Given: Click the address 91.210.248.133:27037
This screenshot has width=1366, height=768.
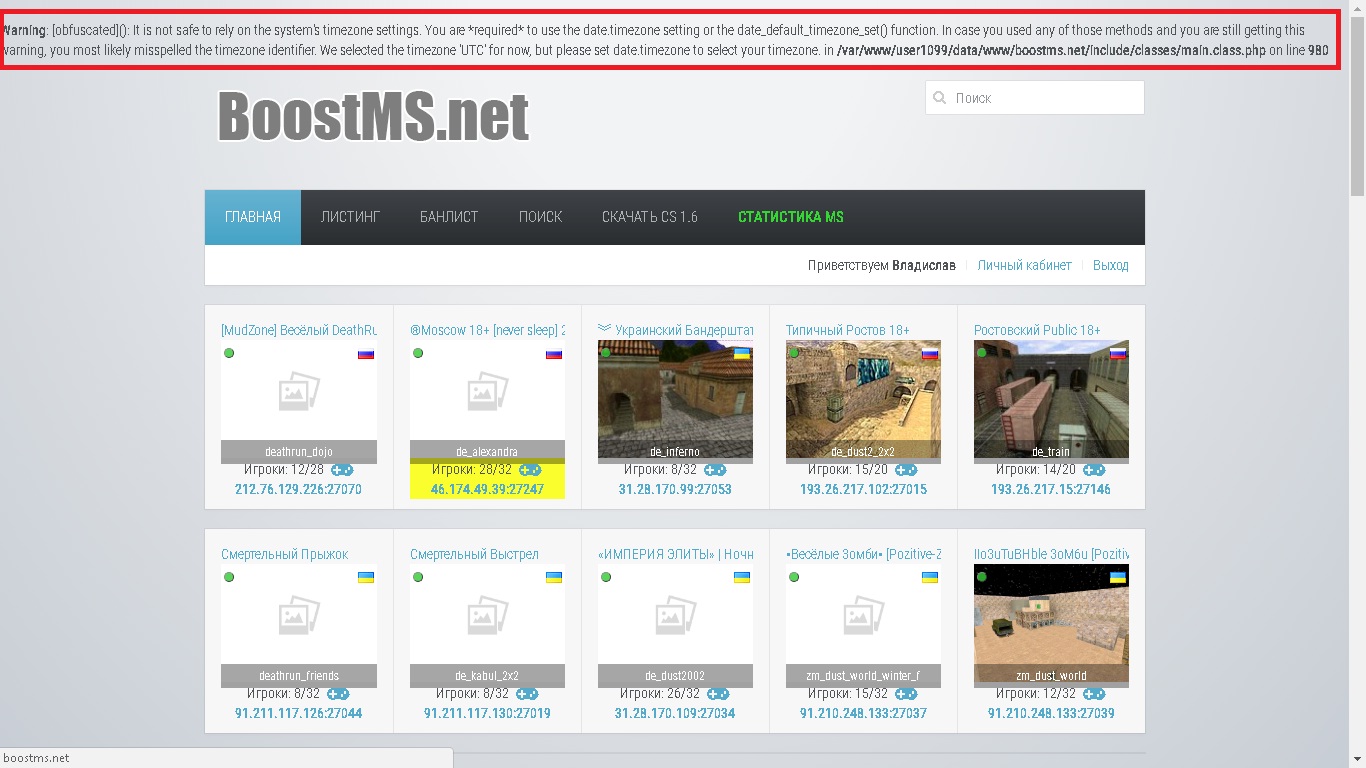Looking at the screenshot, I should (x=863, y=714).
